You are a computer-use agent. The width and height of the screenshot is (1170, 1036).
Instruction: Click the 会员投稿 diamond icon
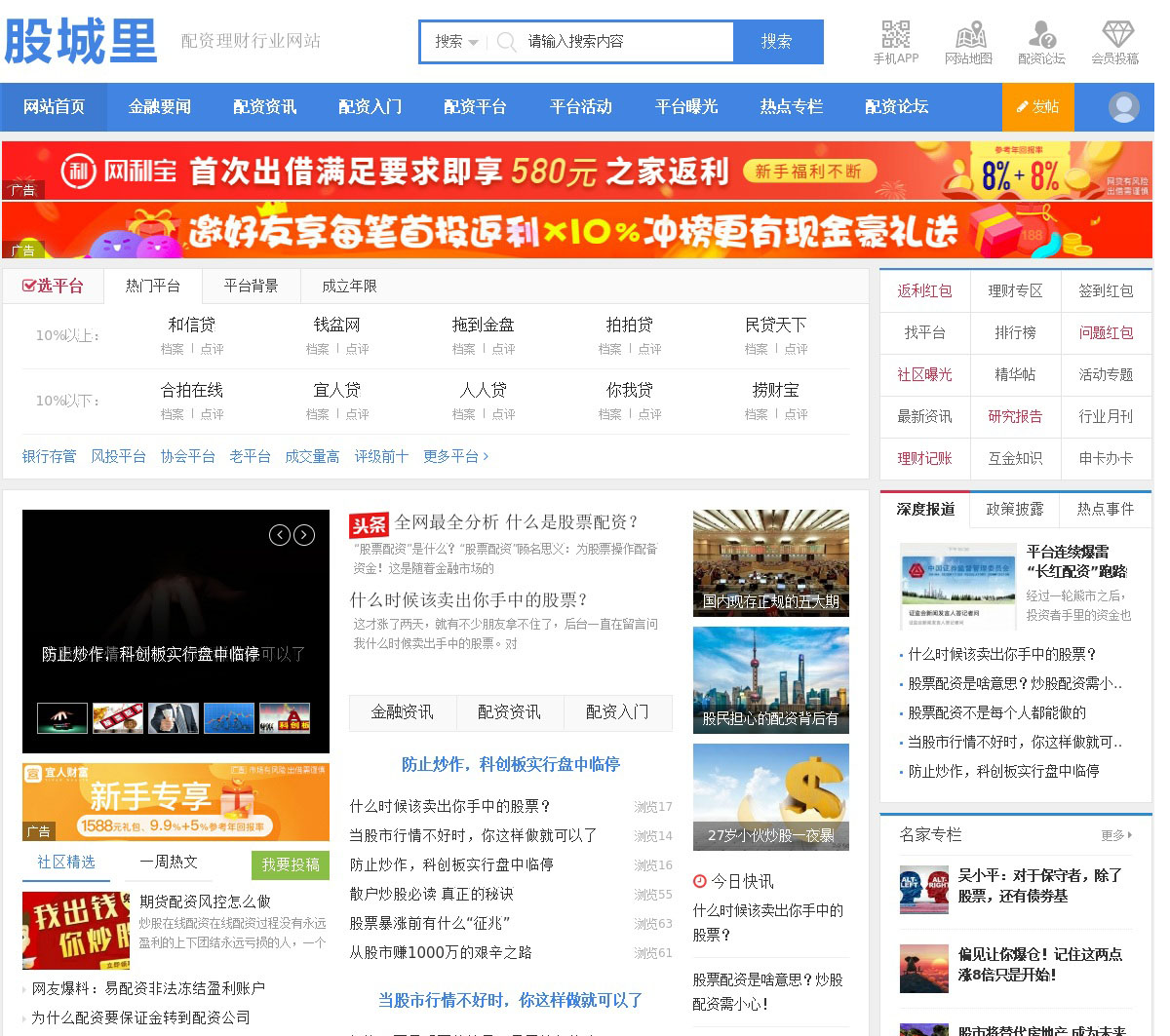[1115, 35]
